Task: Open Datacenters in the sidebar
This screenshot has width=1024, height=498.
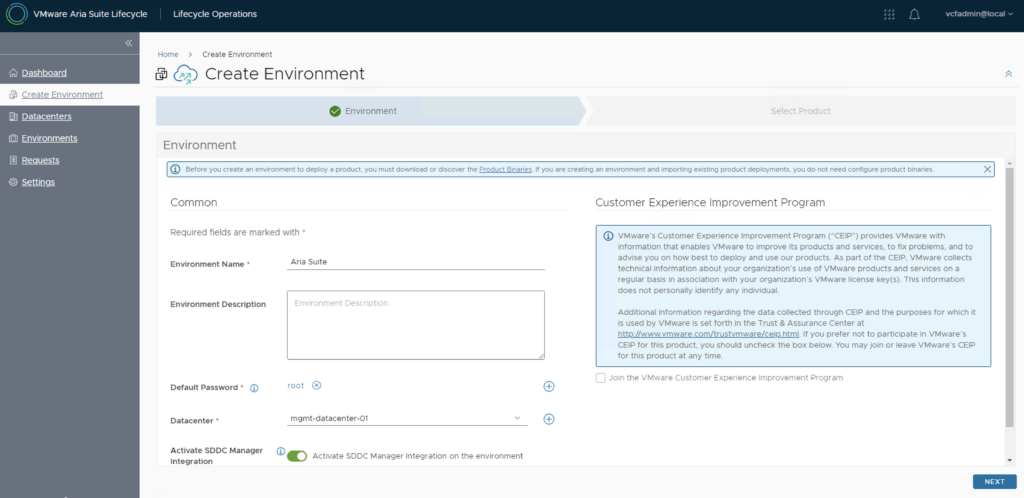Action: click(46, 116)
